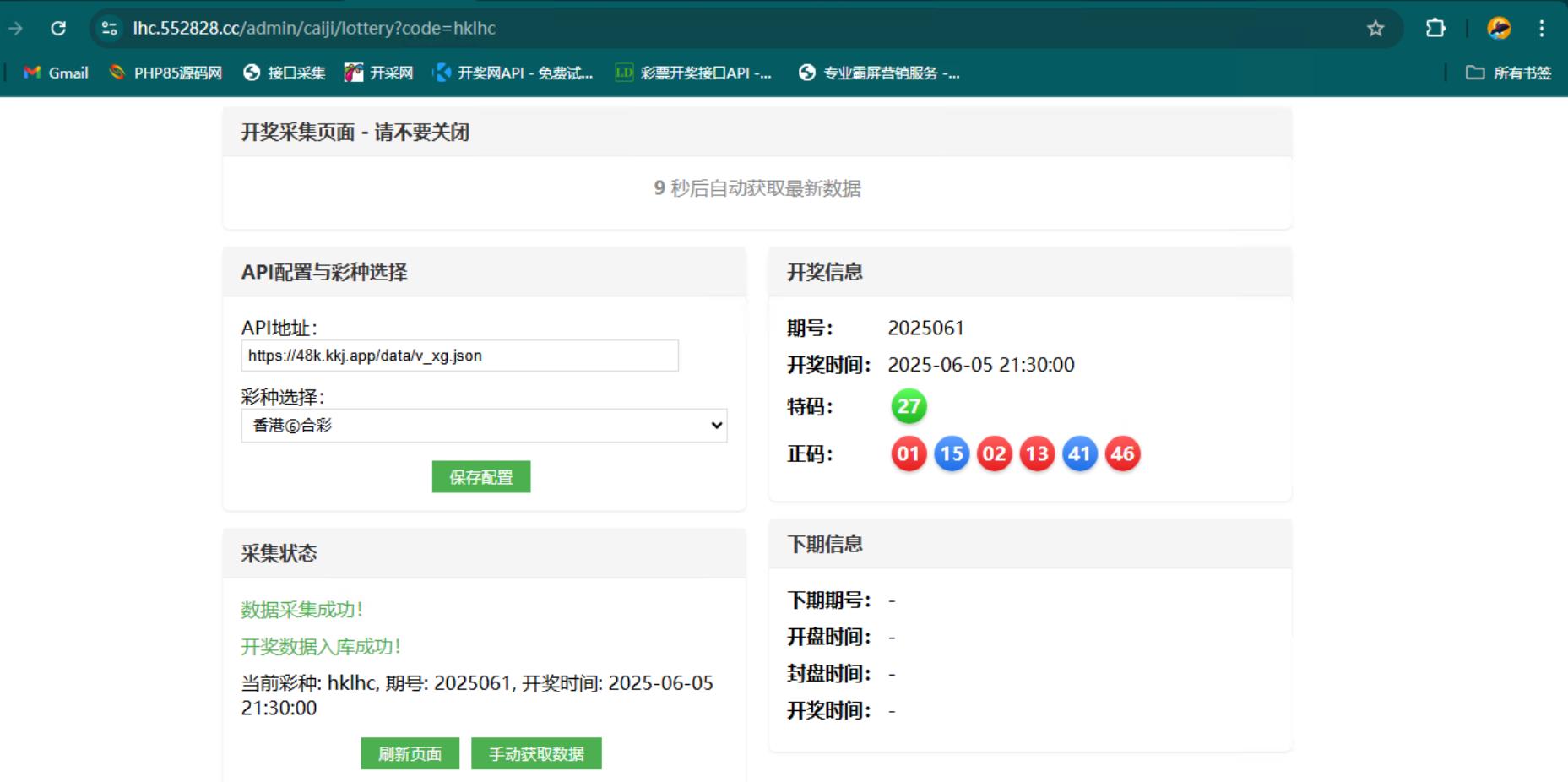Click the API地址 input field
This screenshot has width=1568, height=782.
tap(459, 356)
